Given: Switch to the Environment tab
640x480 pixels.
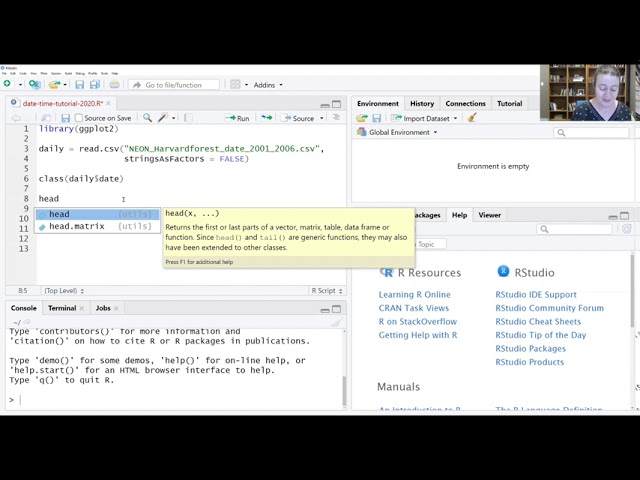Looking at the screenshot, I should (x=378, y=104).
